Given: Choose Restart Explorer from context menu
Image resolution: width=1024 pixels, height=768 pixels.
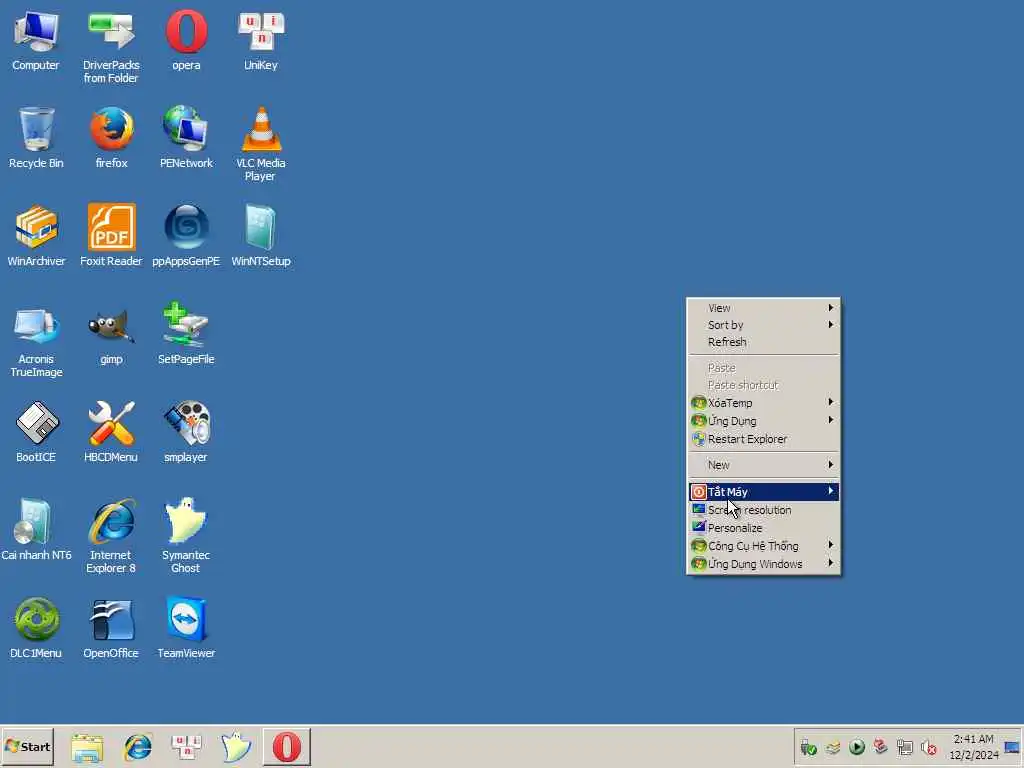Looking at the screenshot, I should click(763, 439).
